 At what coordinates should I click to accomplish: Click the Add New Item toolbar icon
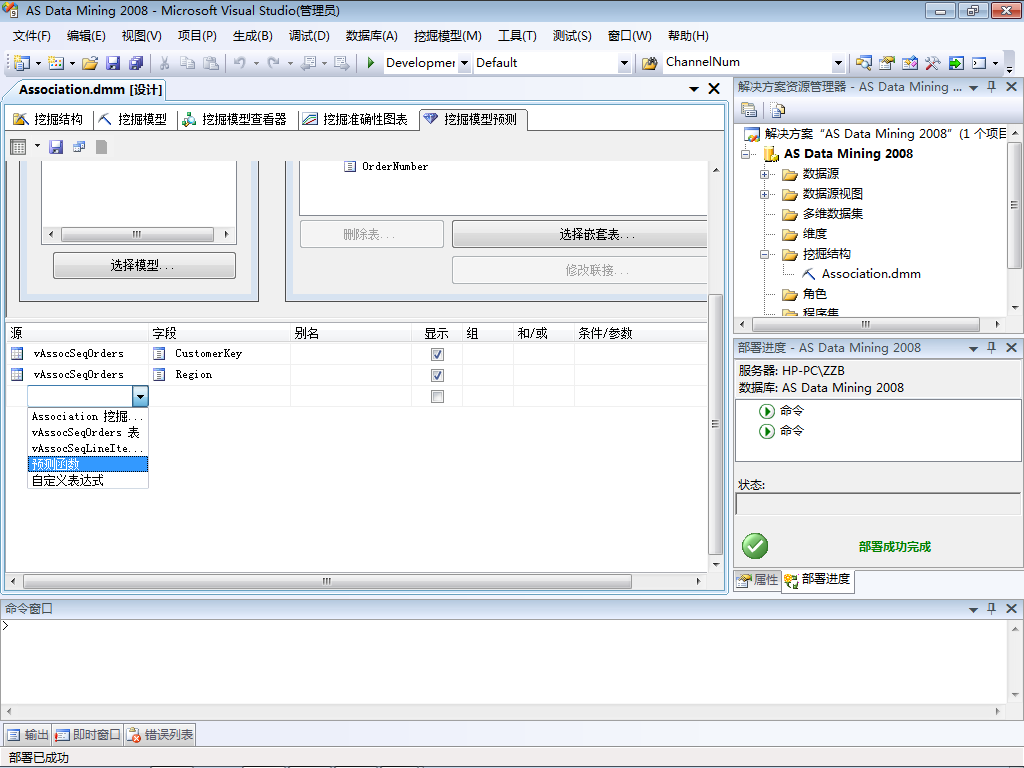pyautogui.click(x=56, y=63)
